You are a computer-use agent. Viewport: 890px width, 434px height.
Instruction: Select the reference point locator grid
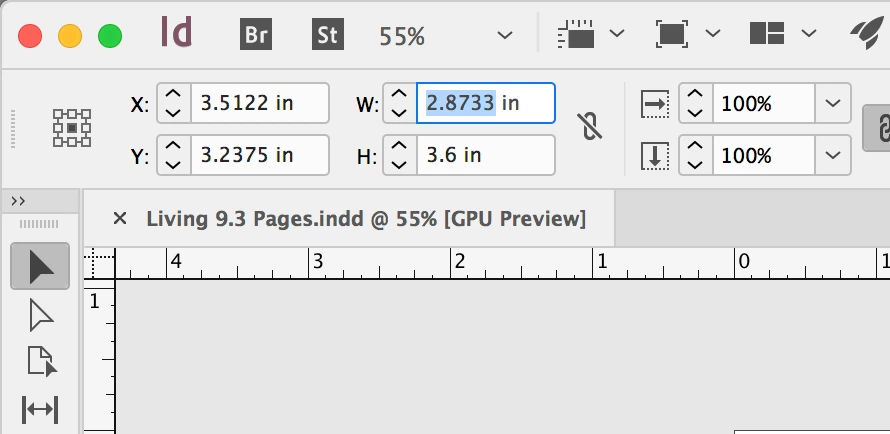pos(72,128)
